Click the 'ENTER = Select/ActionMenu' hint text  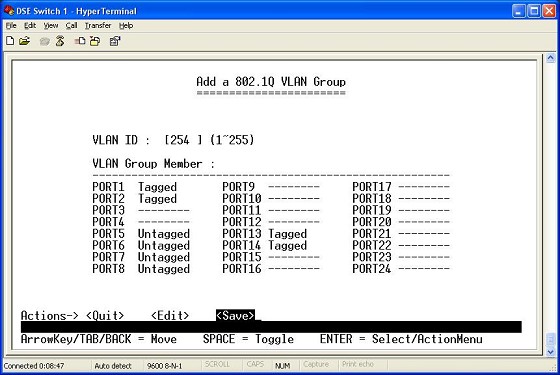pyautogui.click(x=401, y=339)
